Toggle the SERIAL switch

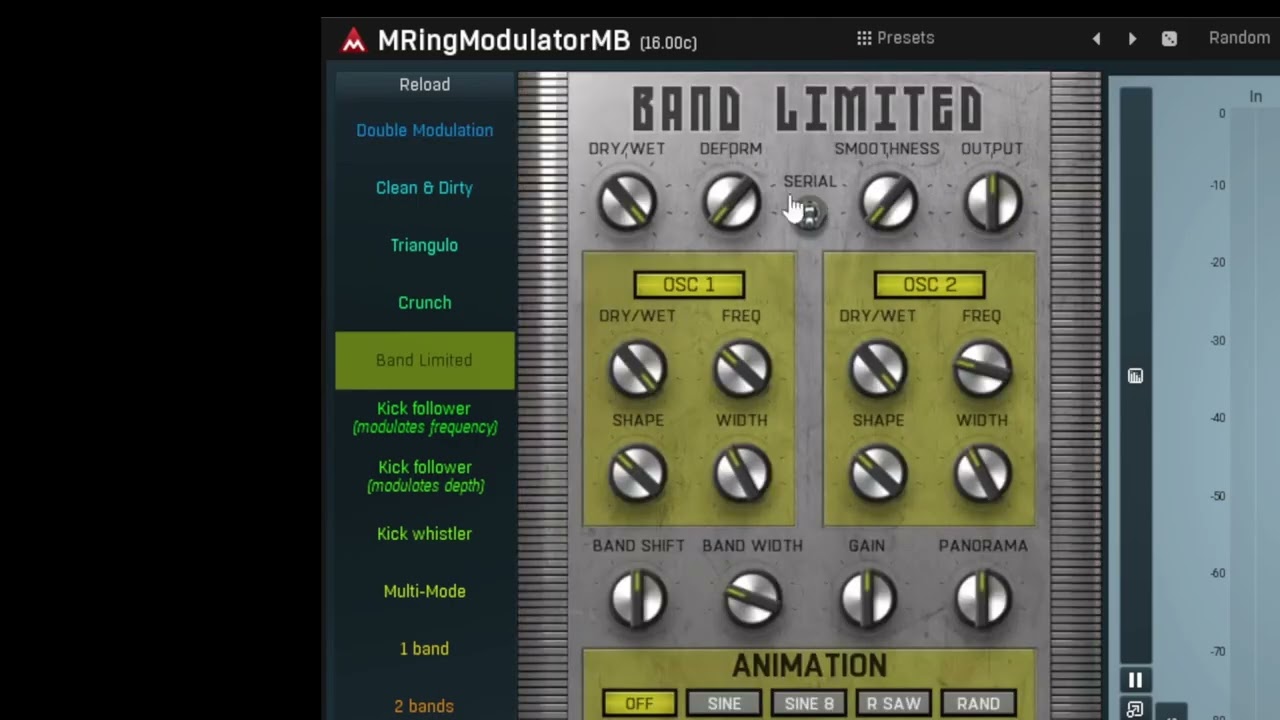point(810,212)
